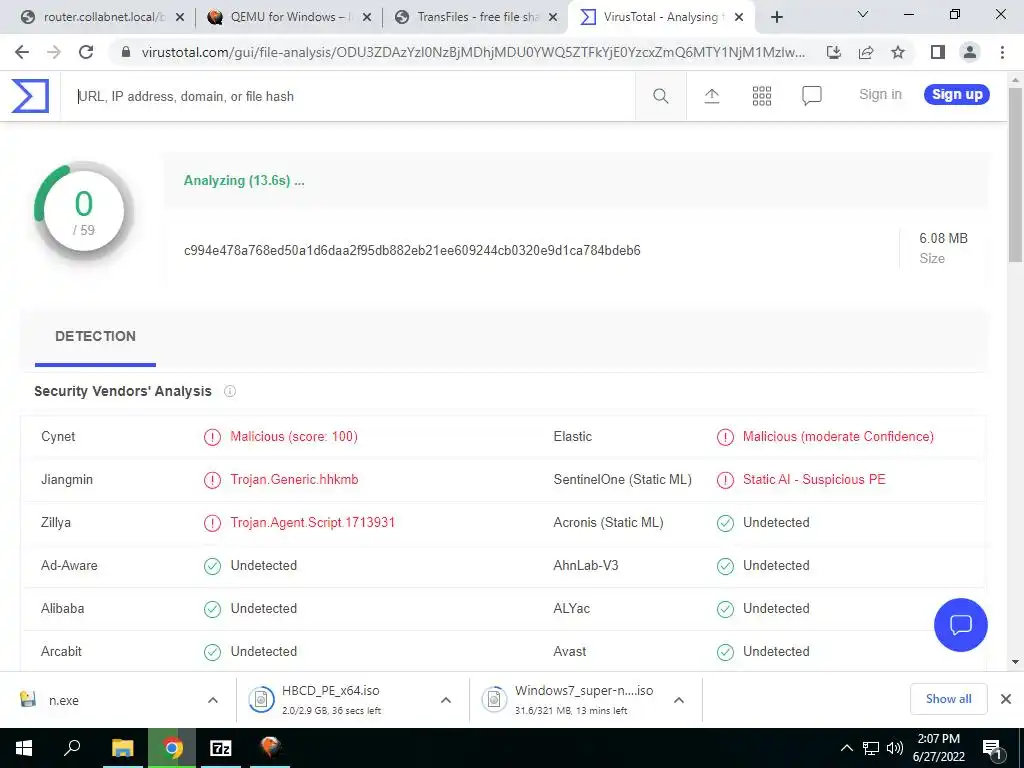Click the upload file icon
The image size is (1024, 768).
[712, 96]
